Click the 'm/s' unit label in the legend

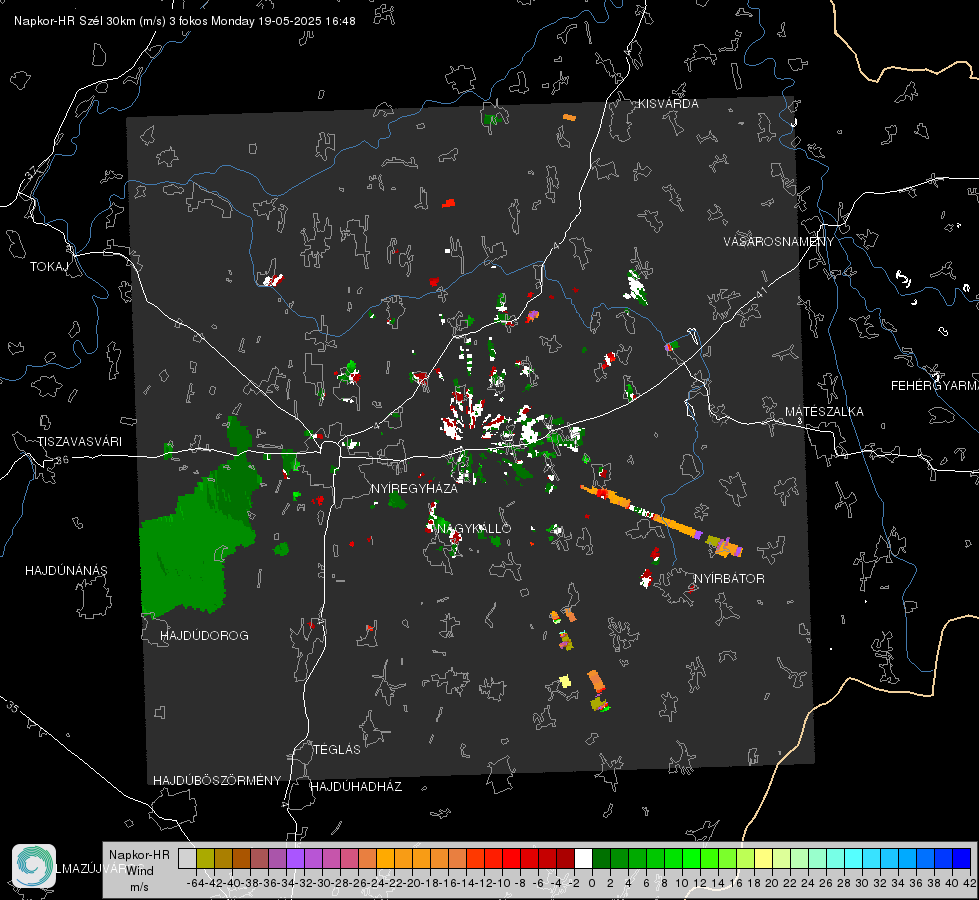pos(139,887)
